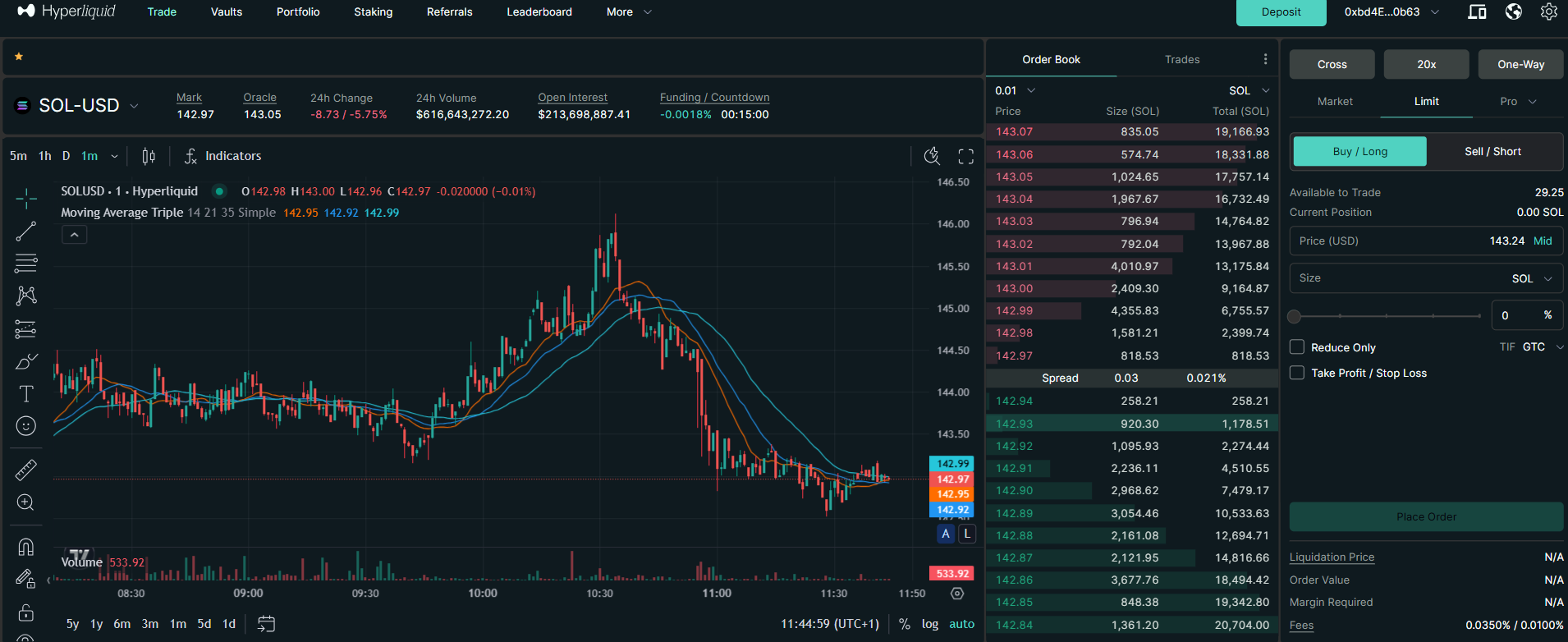Toggle the L log scale button
Image resolution: width=1568 pixels, height=642 pixels.
point(968,534)
